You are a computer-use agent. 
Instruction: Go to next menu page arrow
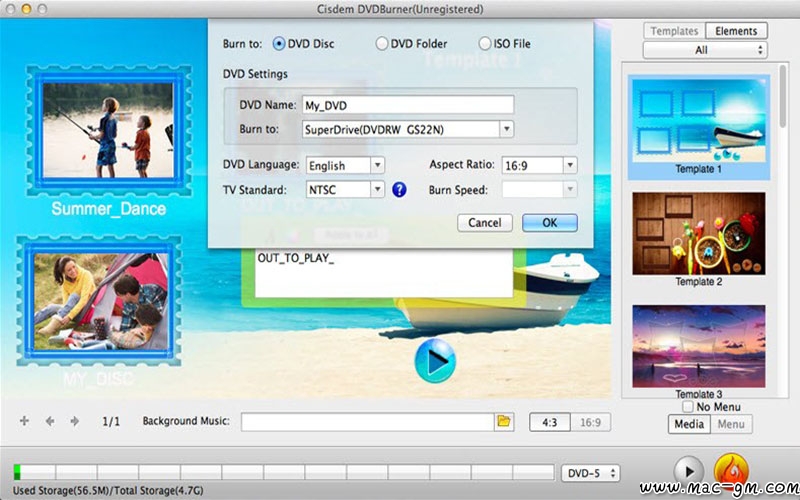pyautogui.click(x=74, y=421)
